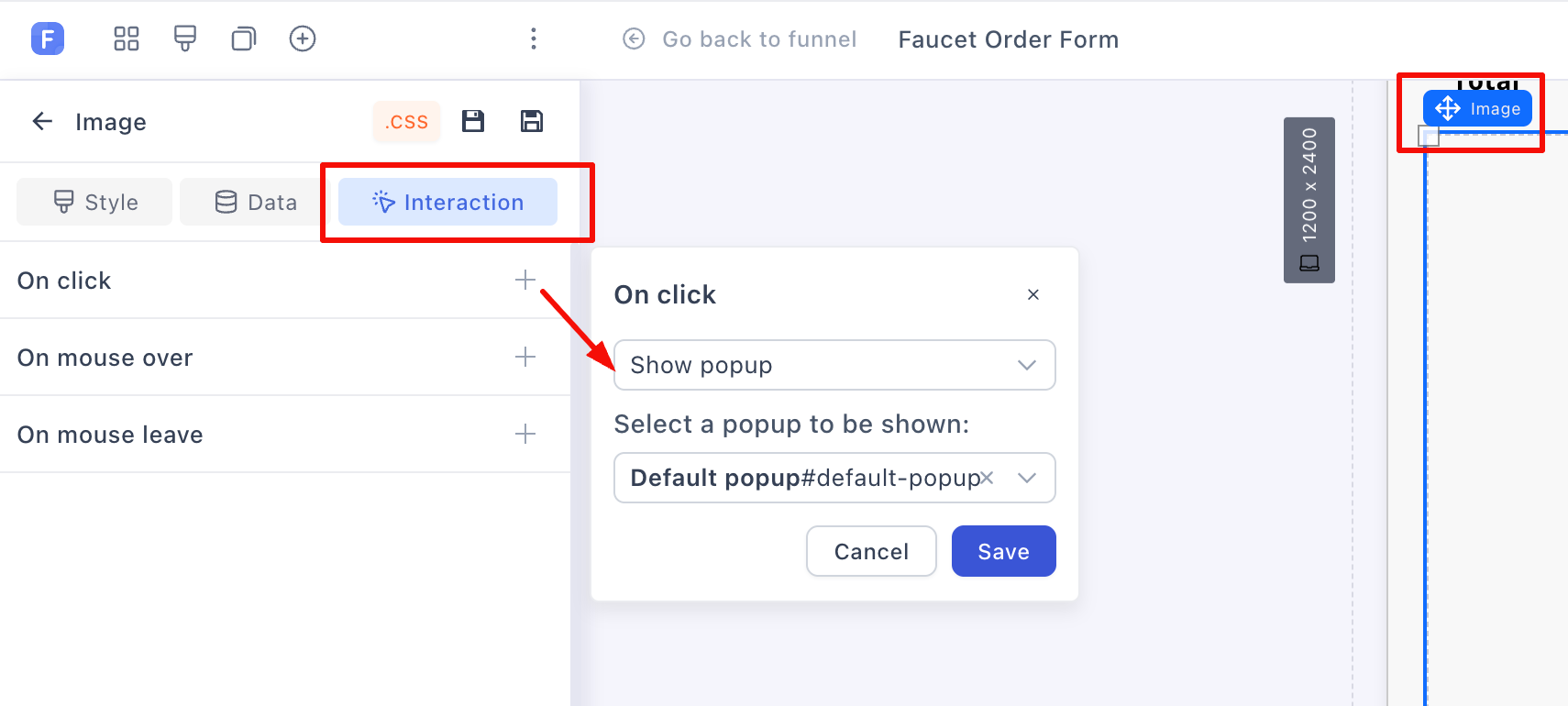
Task: Save the On click interaction
Action: (x=1003, y=551)
